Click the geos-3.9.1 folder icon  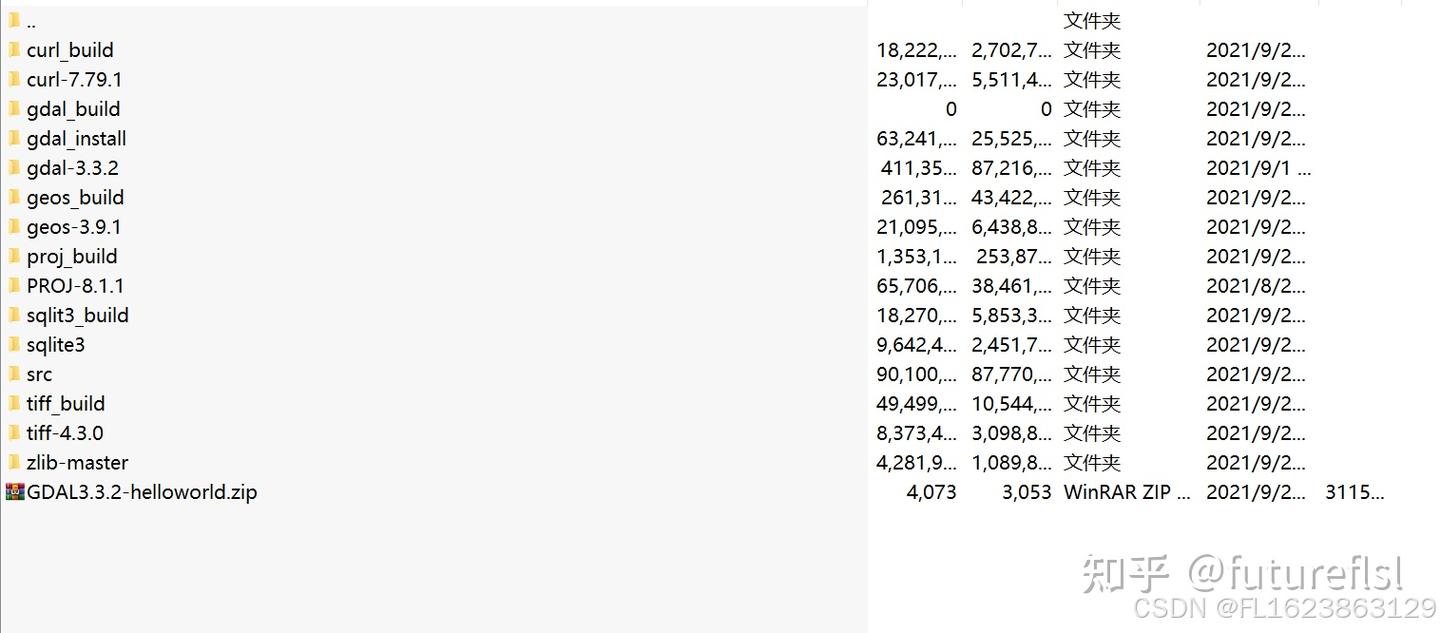(x=14, y=227)
